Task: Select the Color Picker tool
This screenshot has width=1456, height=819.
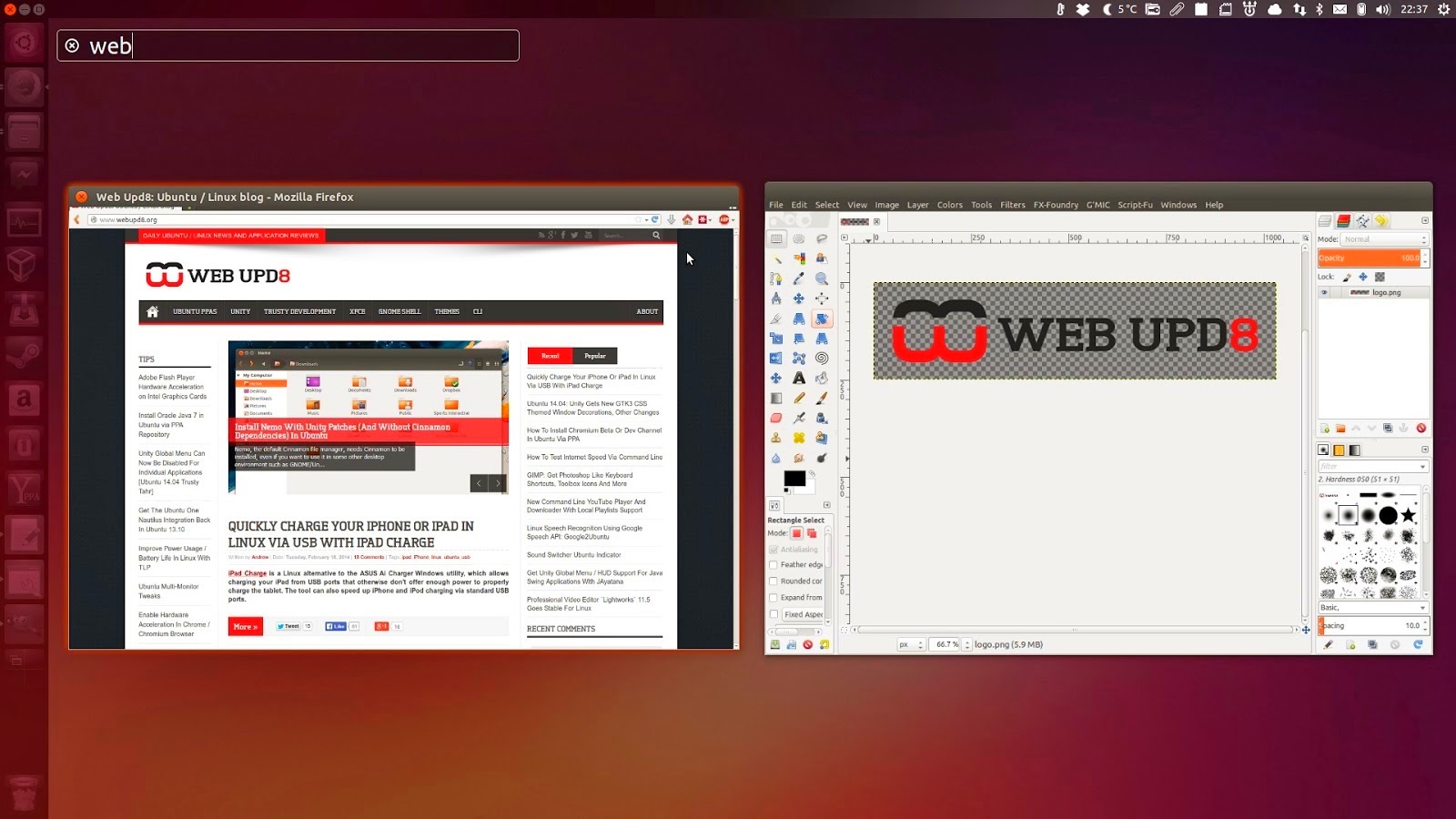Action: tap(801, 278)
